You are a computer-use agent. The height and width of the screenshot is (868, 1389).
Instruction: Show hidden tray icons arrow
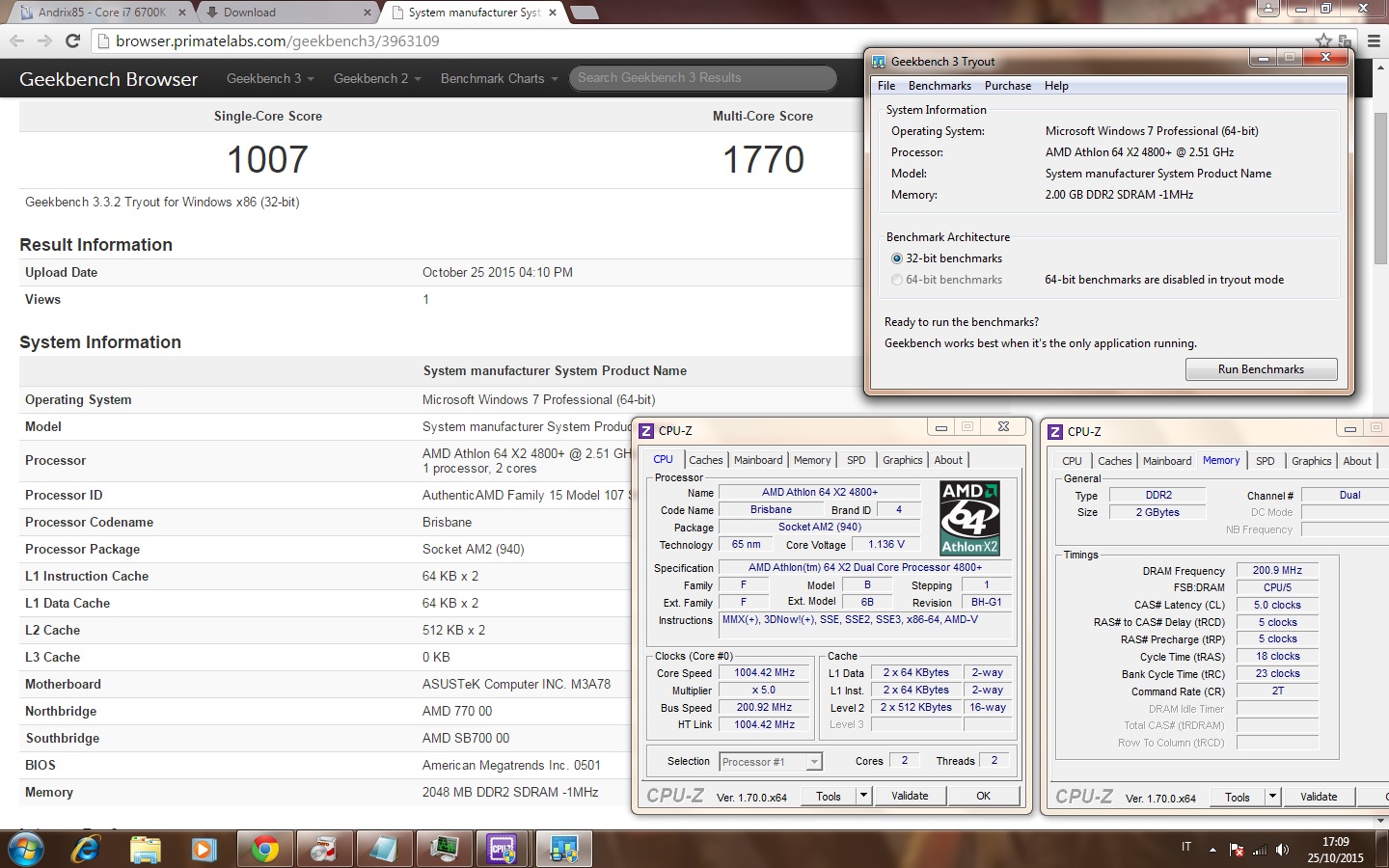(x=1212, y=851)
